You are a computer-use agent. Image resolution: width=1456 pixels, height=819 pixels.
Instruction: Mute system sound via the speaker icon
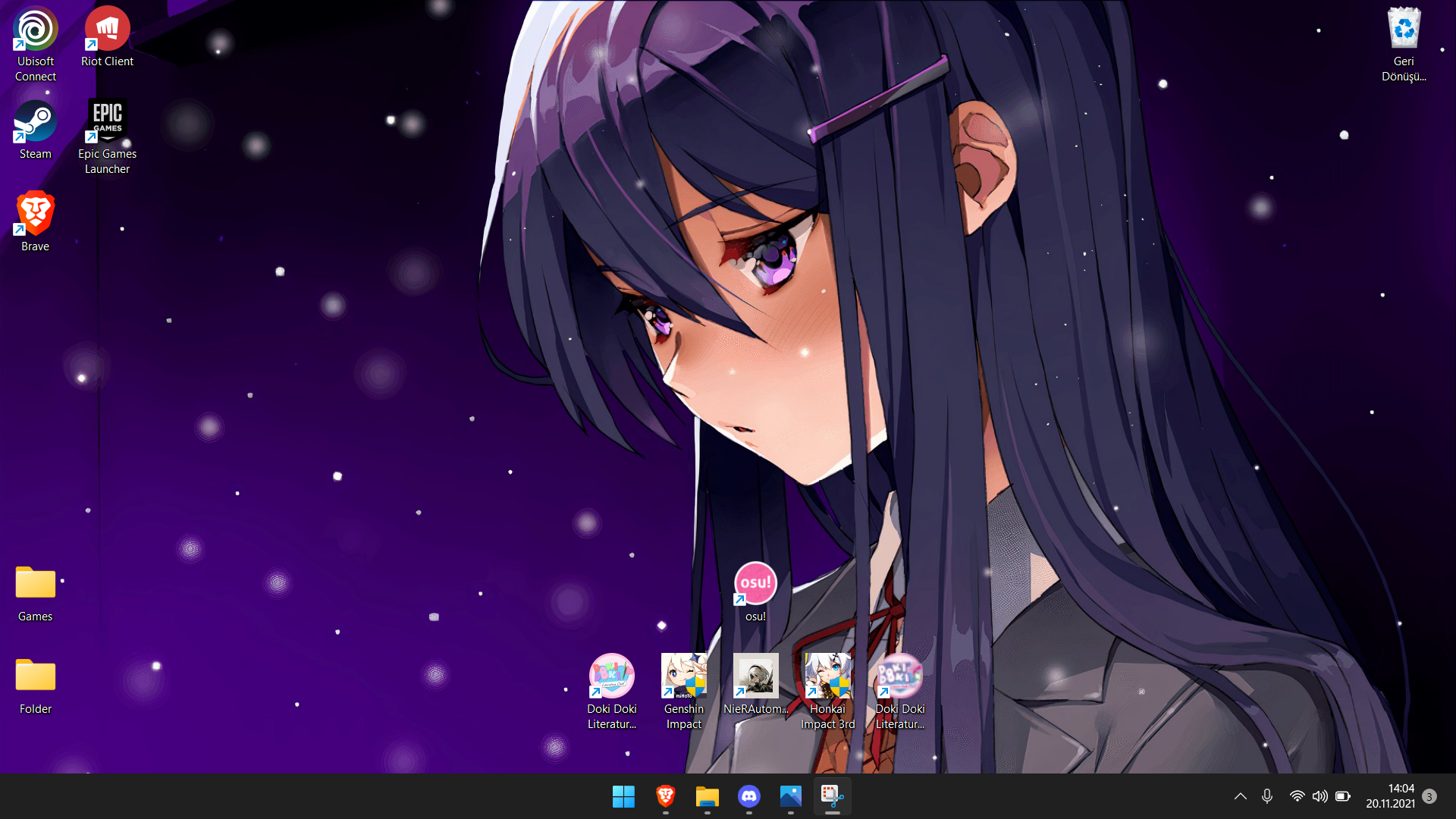pos(1320,796)
